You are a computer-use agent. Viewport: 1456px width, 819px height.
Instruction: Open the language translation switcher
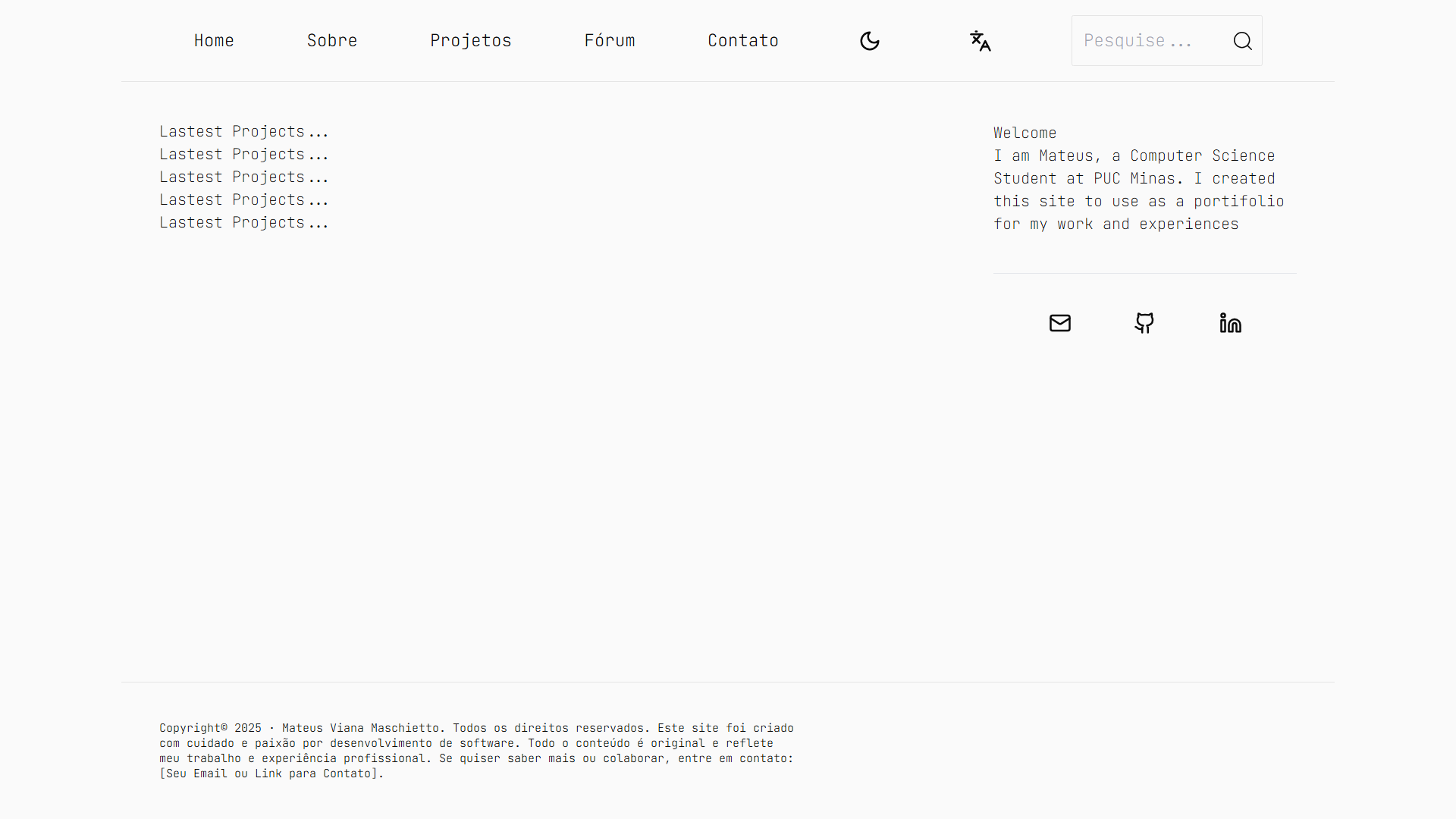click(x=980, y=41)
